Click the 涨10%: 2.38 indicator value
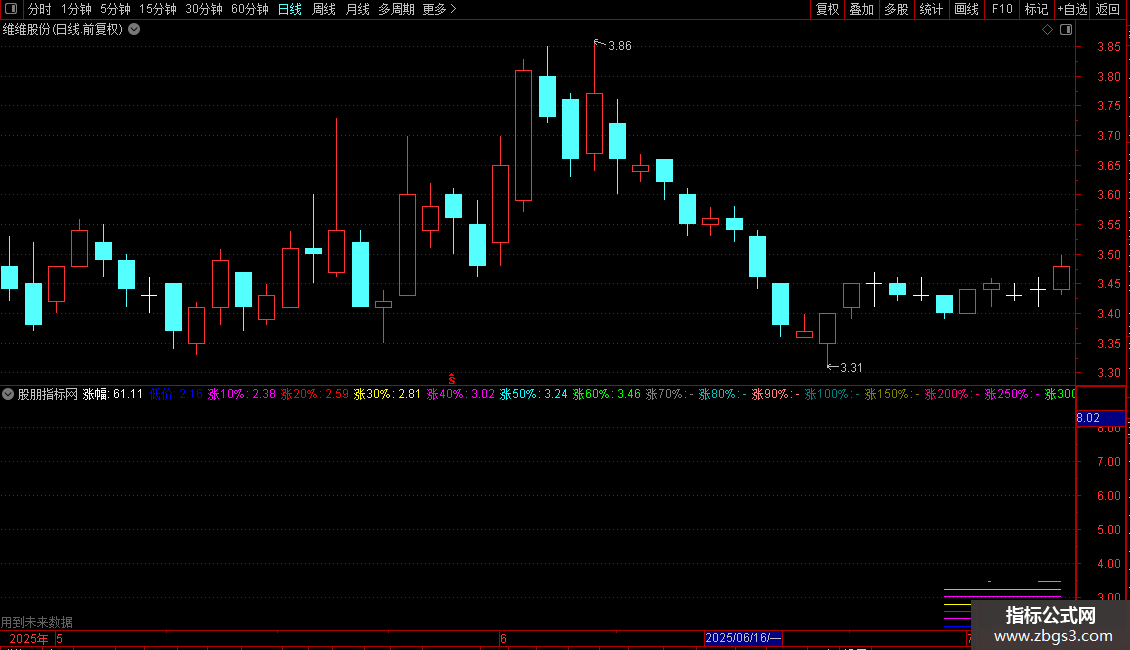The width and height of the screenshot is (1130, 650). [x=241, y=394]
